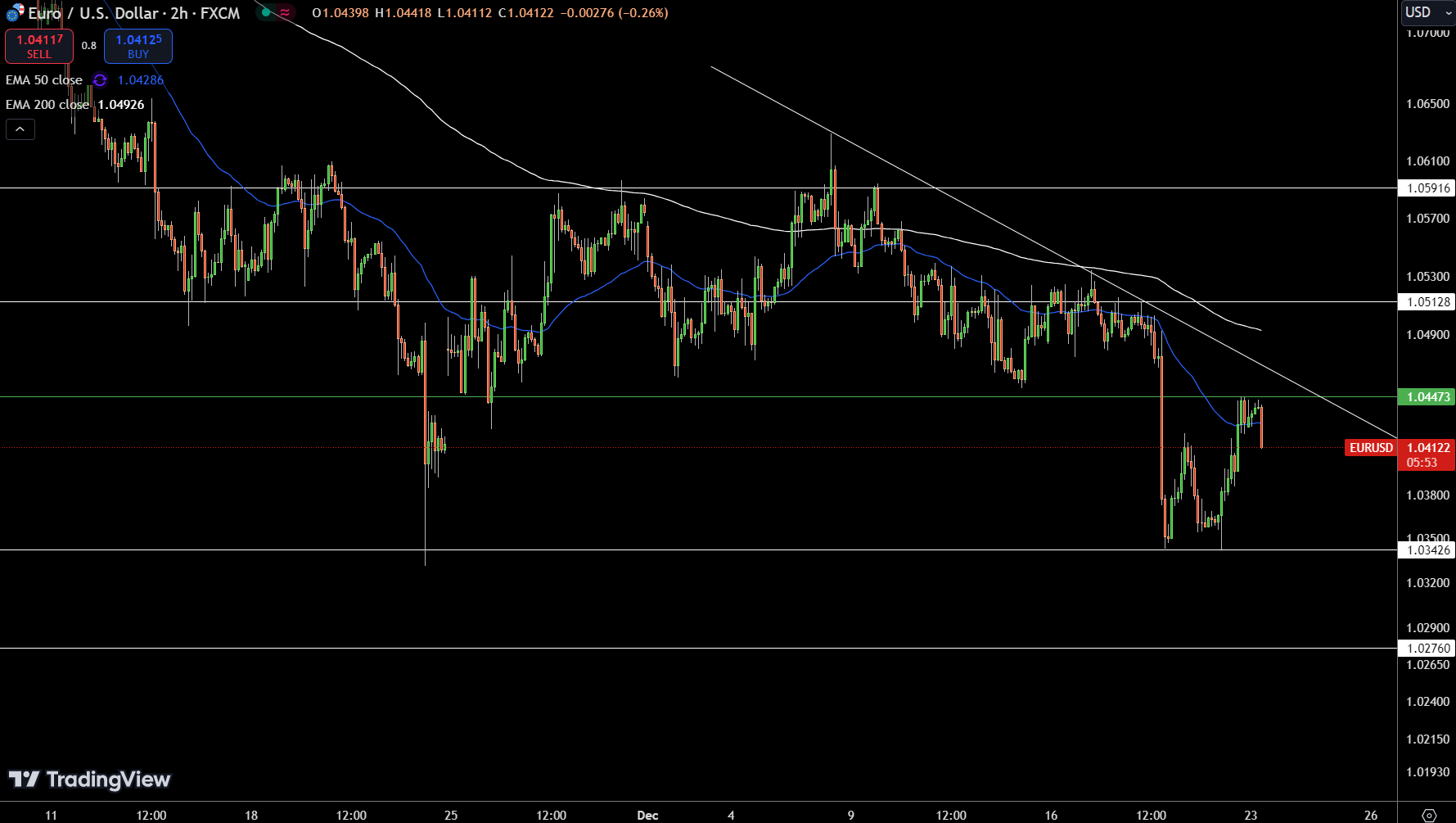Click the close price C1.04122 in header

pos(525,13)
